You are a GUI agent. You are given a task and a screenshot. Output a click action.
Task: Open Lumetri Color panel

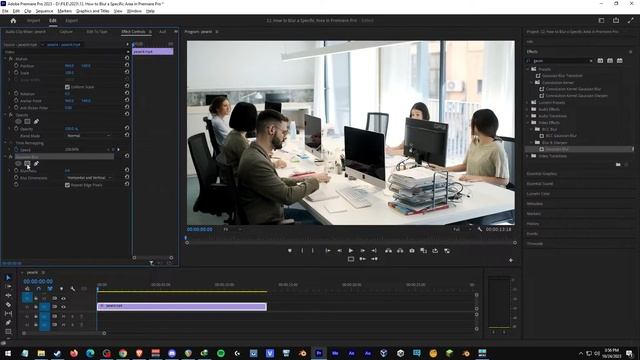(x=538, y=193)
